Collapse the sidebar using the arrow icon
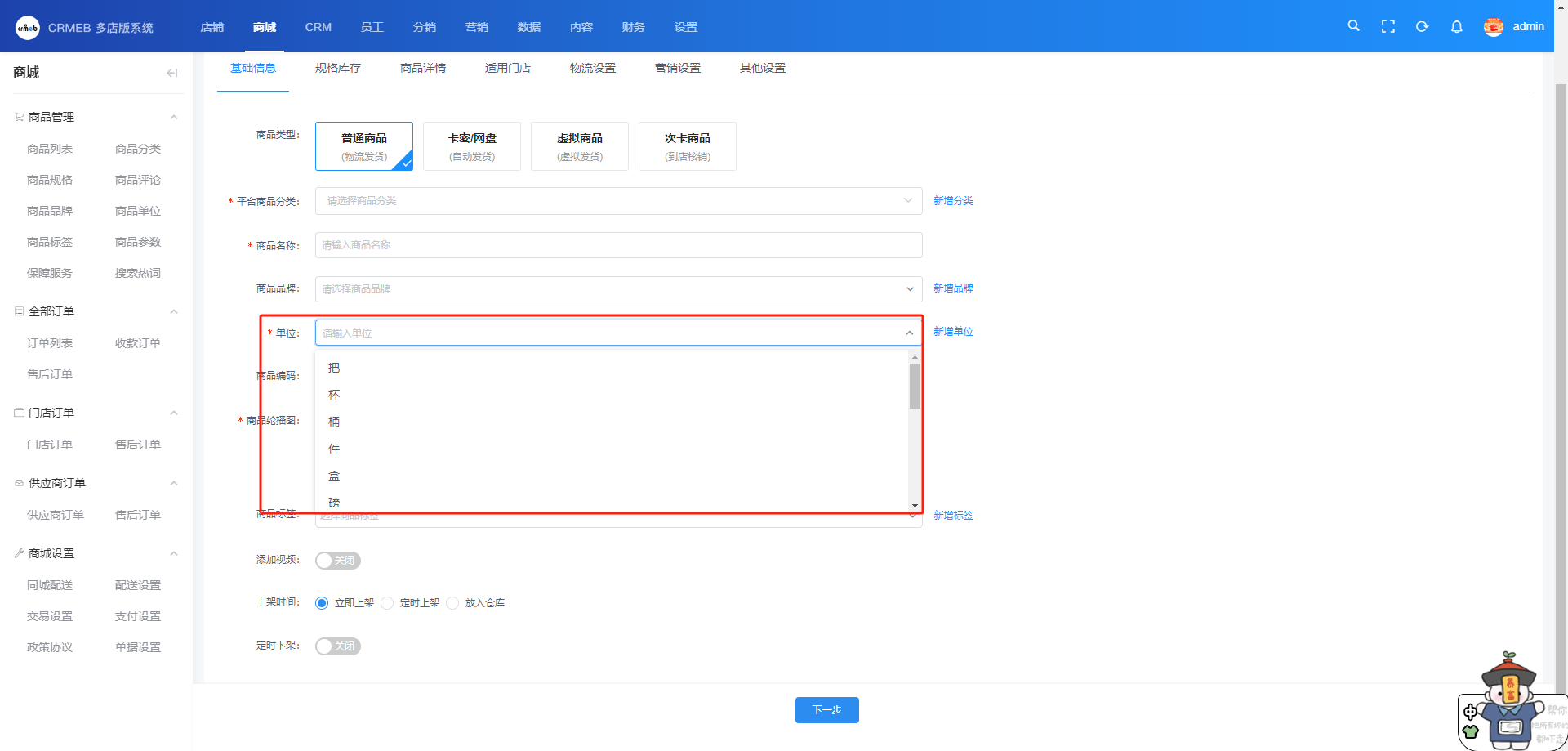 (x=171, y=73)
